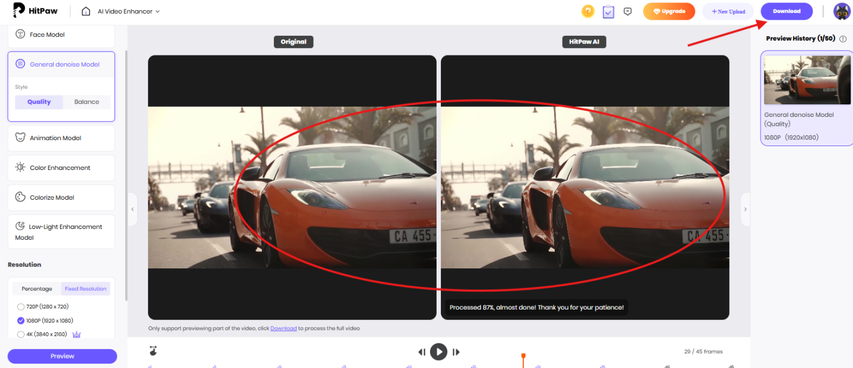
Task: Select 4K (3840 x 2160) radio
Action: [x=21, y=334]
